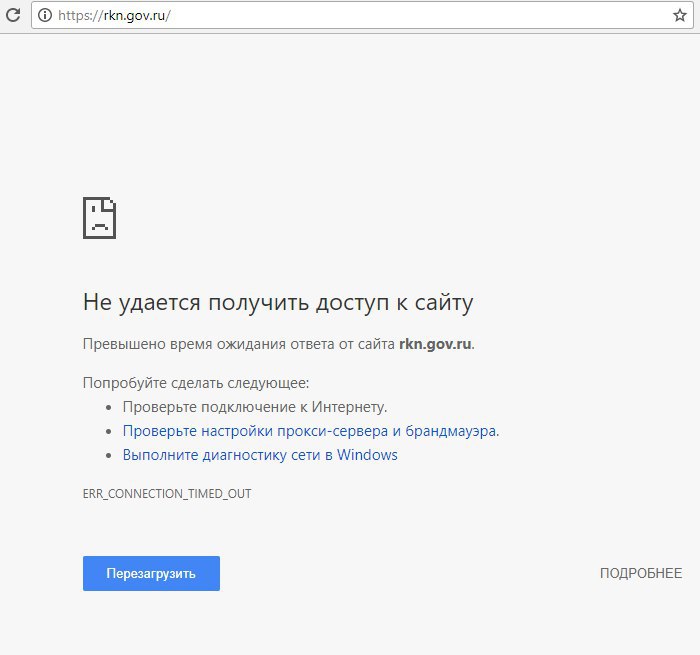Viewport: 700px width, 655px height.
Task: Click the sad page error icon
Action: click(100, 218)
